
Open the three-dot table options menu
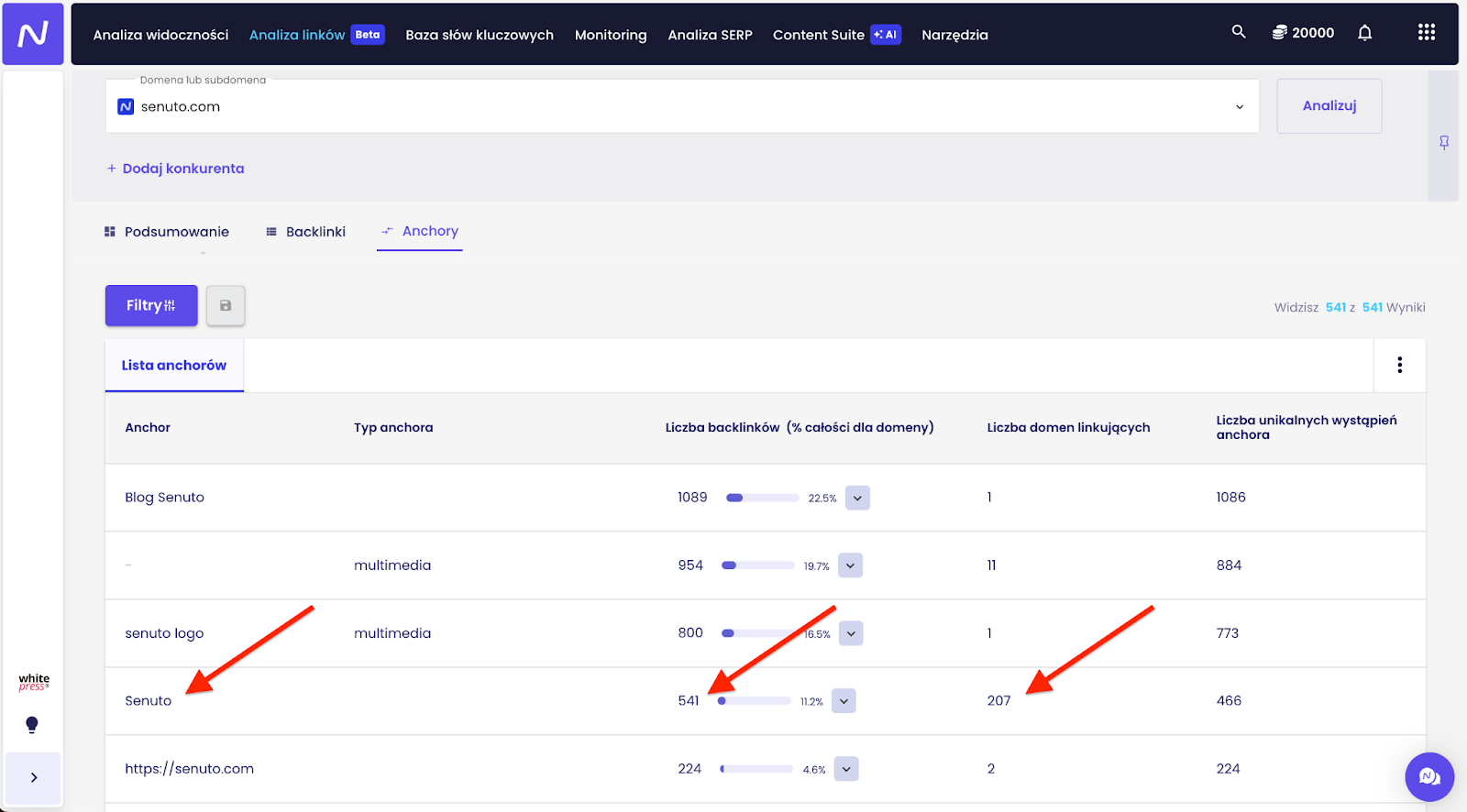1399,365
